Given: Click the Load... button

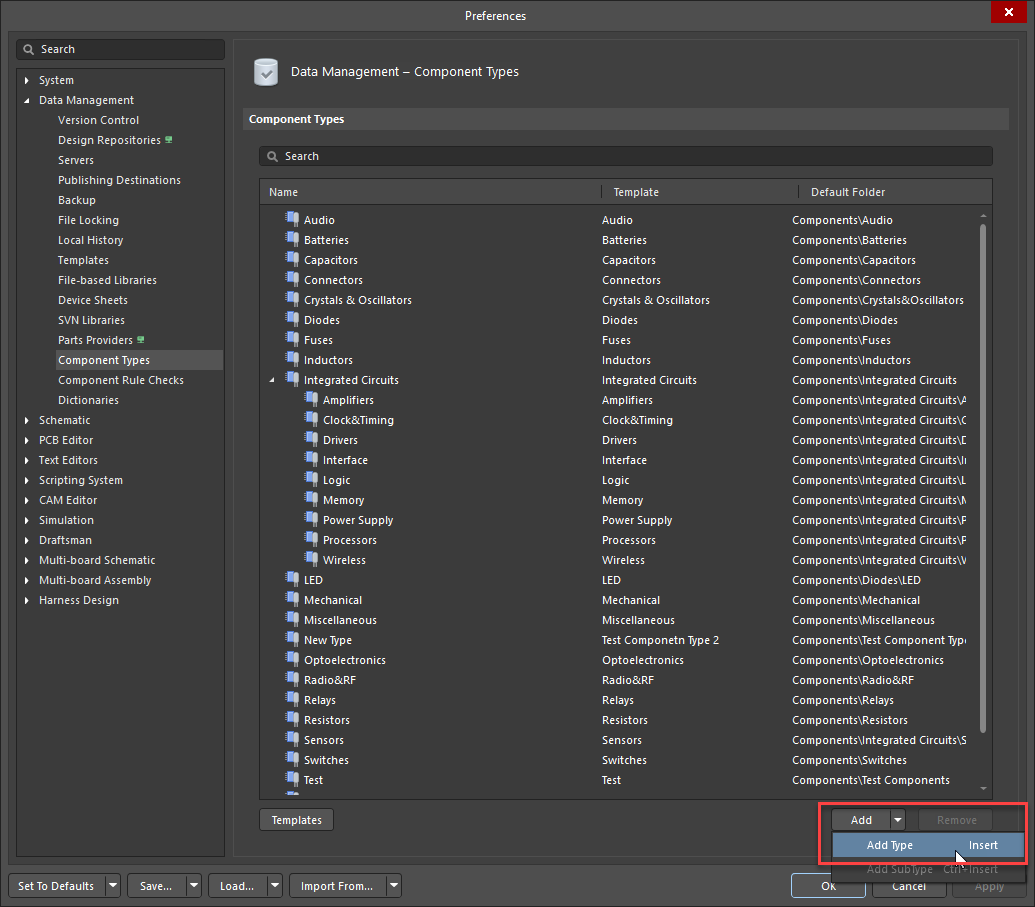Looking at the screenshot, I should click(237, 886).
